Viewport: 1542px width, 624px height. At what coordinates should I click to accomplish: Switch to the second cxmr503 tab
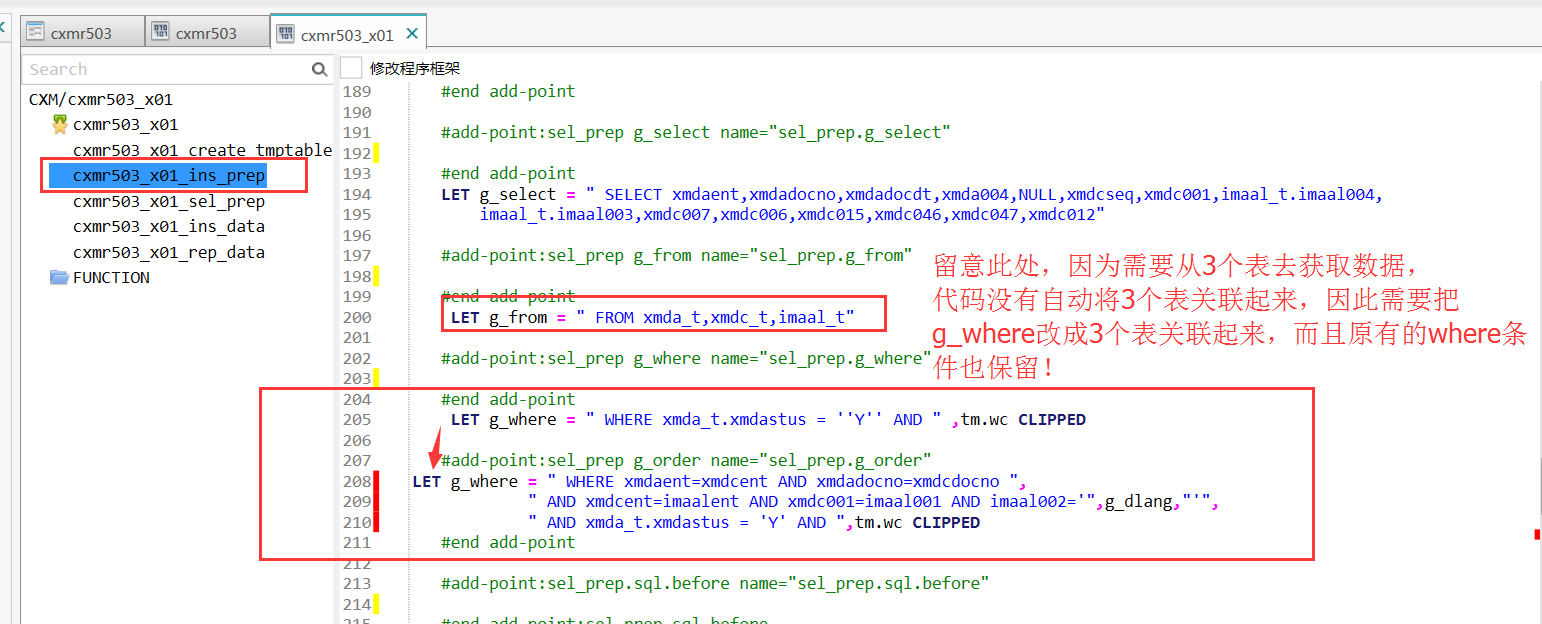tap(207, 32)
